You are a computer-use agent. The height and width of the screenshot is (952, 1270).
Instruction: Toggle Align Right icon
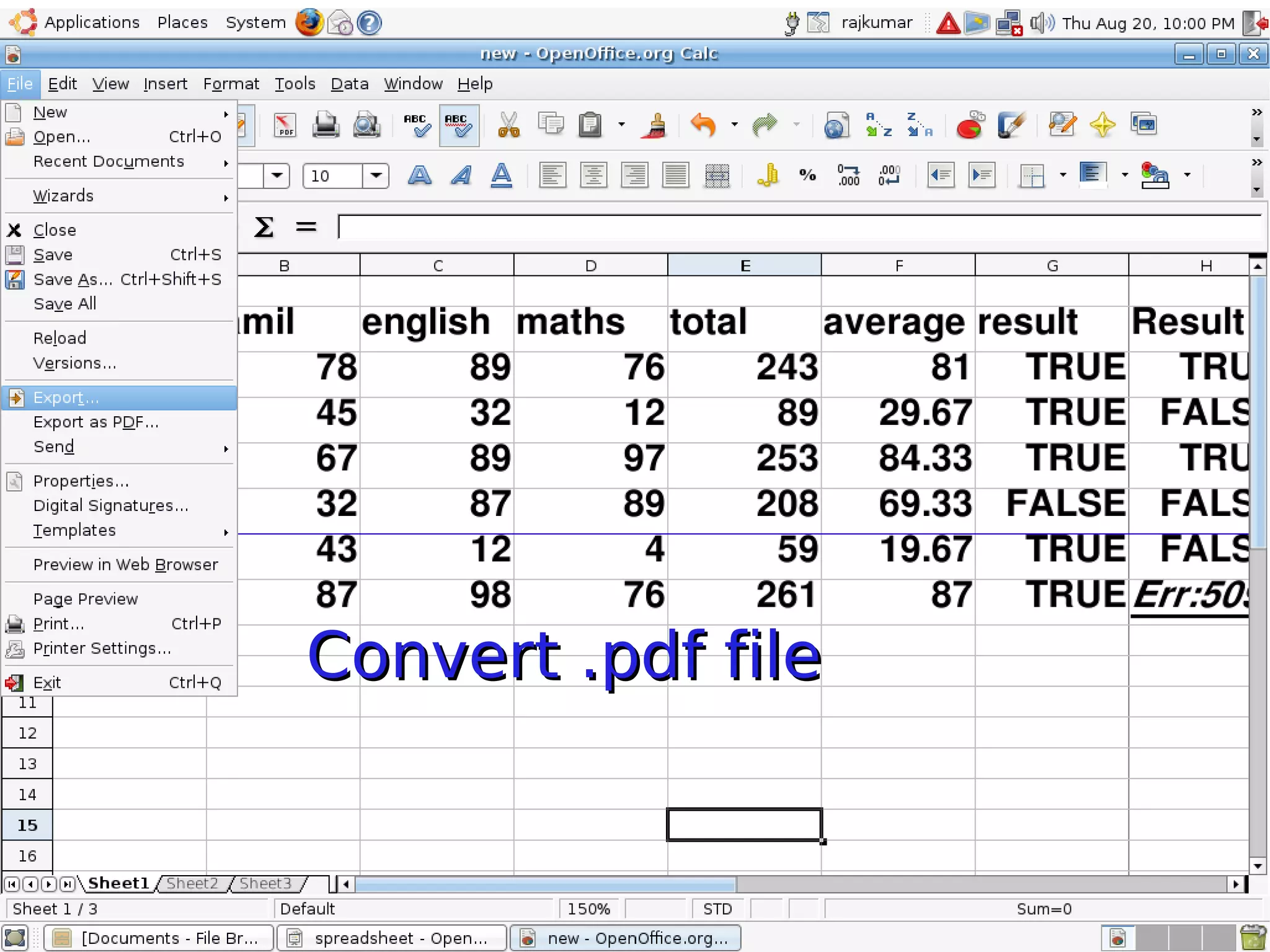pos(634,176)
